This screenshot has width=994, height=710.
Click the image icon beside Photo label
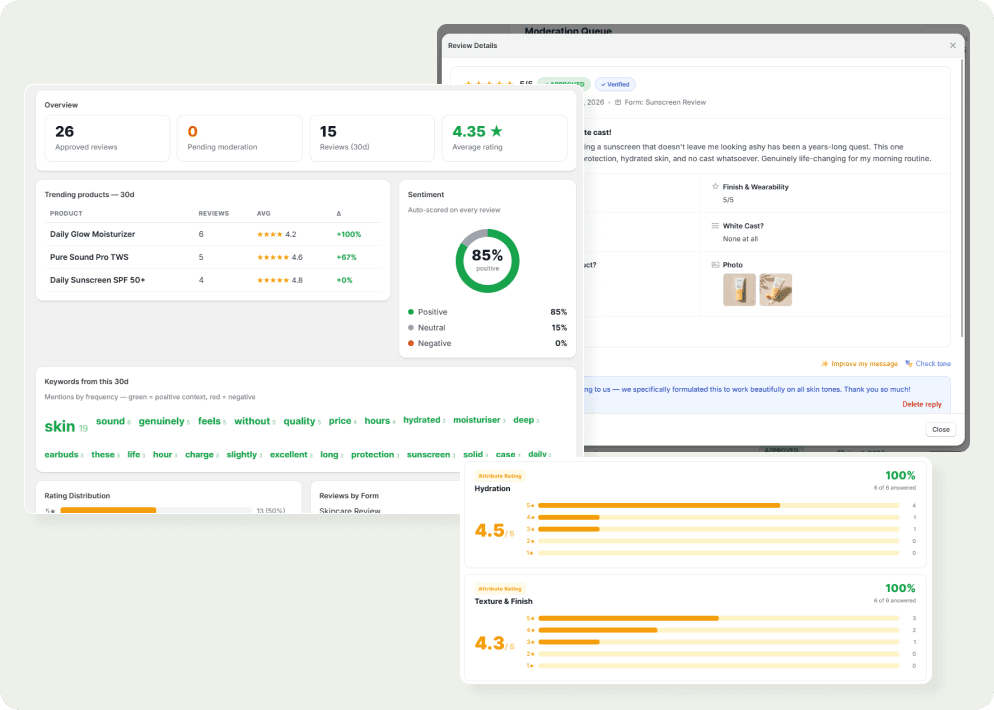[715, 265]
